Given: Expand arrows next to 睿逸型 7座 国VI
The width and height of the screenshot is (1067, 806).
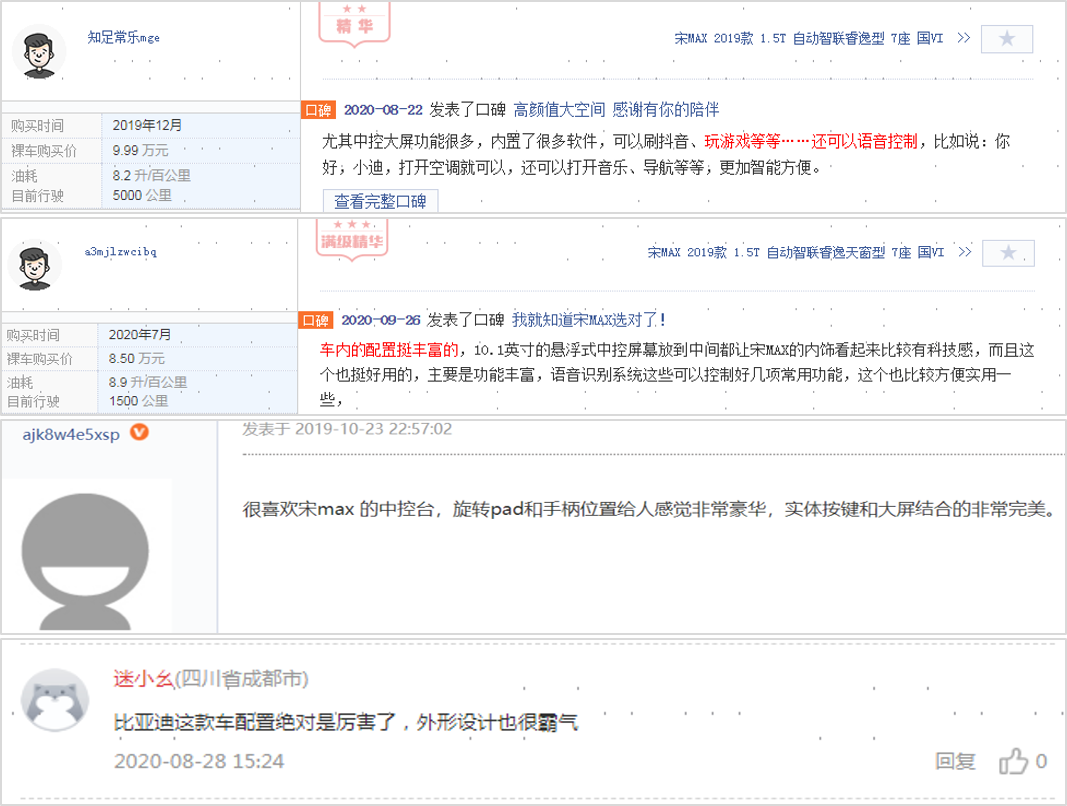Looking at the screenshot, I should coord(964,39).
